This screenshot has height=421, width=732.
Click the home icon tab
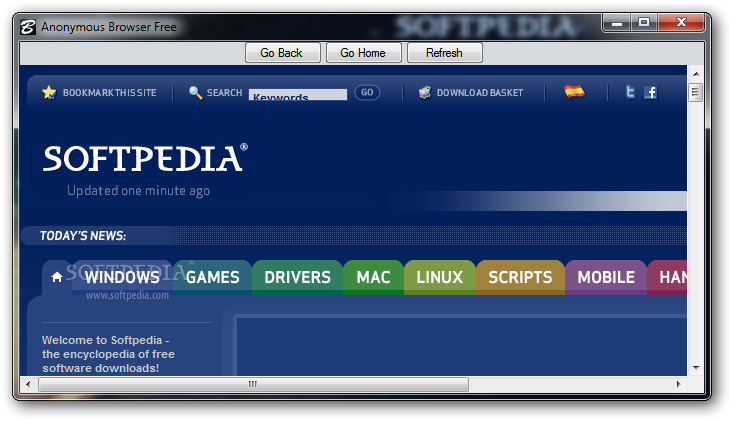click(x=57, y=277)
